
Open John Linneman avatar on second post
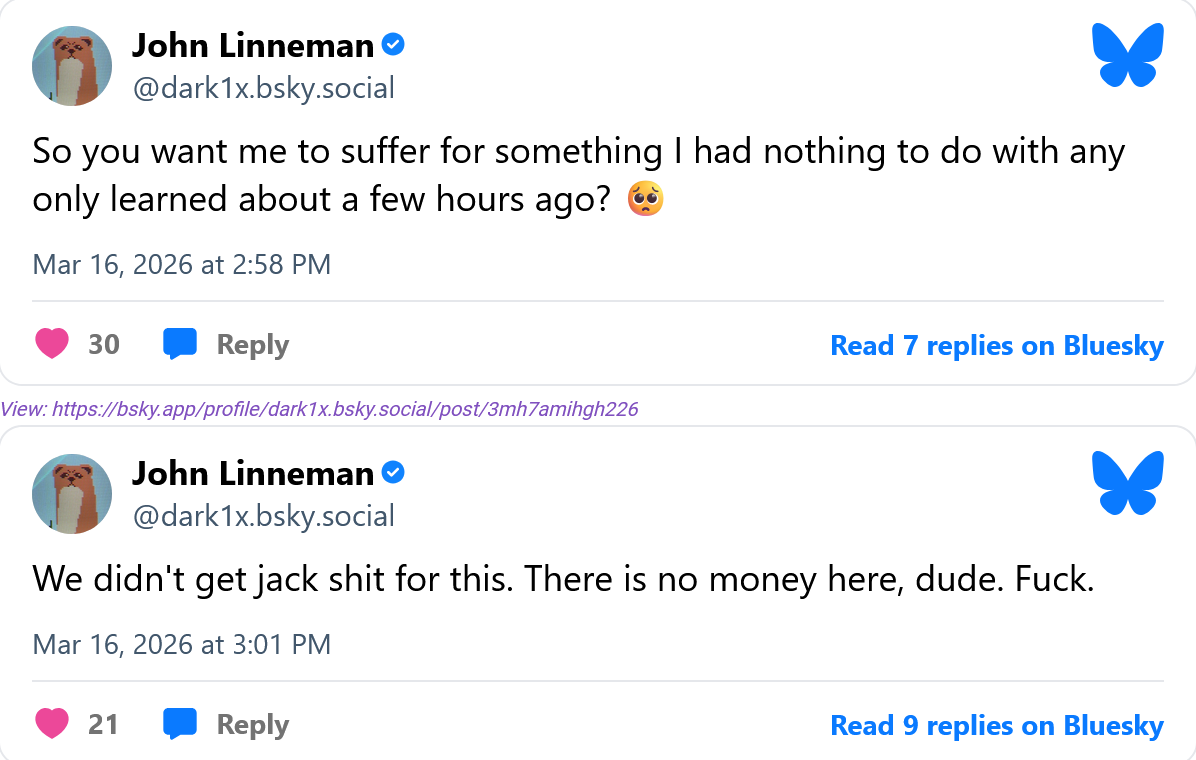72,494
